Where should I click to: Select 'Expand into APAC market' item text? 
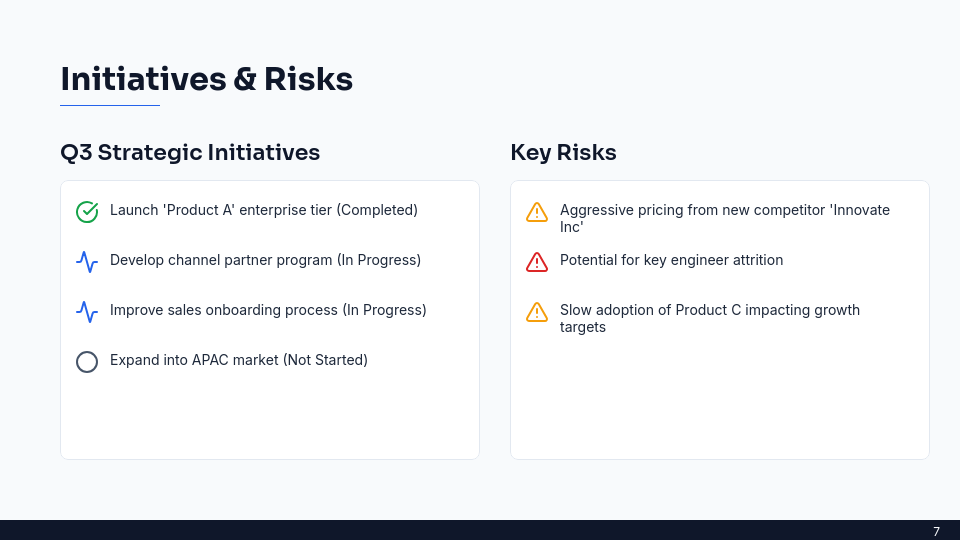pyautogui.click(x=238, y=360)
